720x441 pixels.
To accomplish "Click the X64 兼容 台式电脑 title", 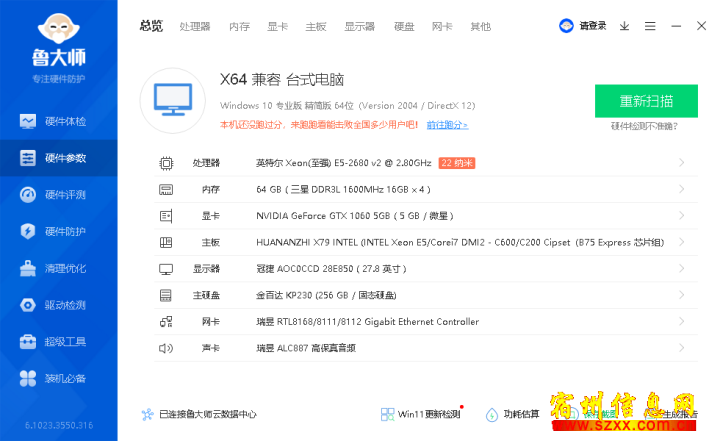I will tap(282, 79).
